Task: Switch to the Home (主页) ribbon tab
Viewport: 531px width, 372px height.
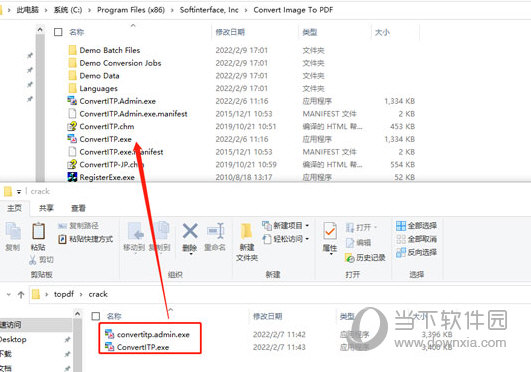Action: (x=15, y=208)
